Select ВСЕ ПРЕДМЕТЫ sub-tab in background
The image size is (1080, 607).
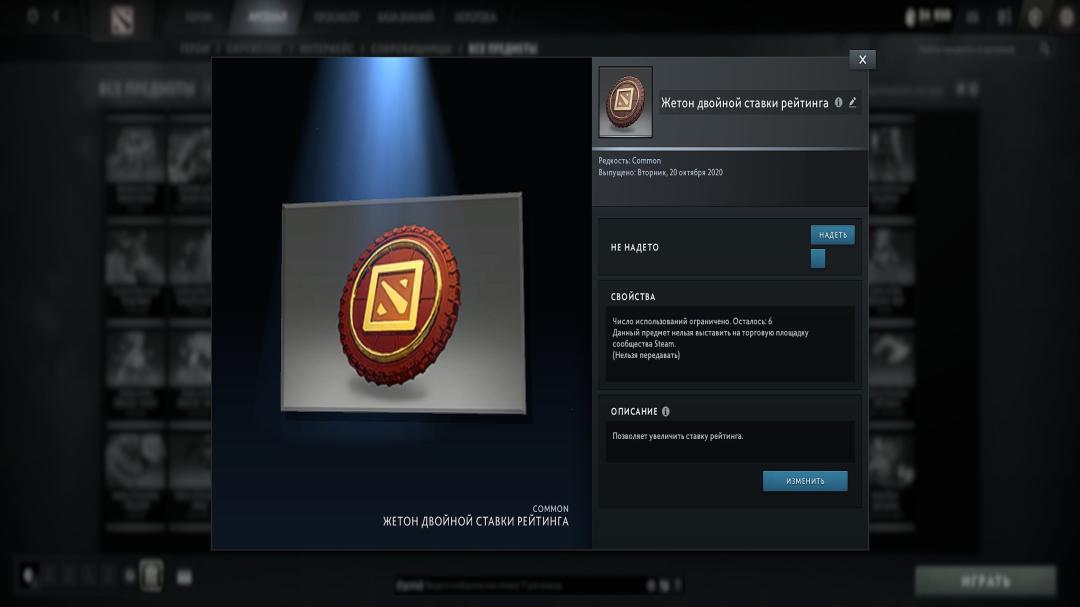[x=503, y=48]
